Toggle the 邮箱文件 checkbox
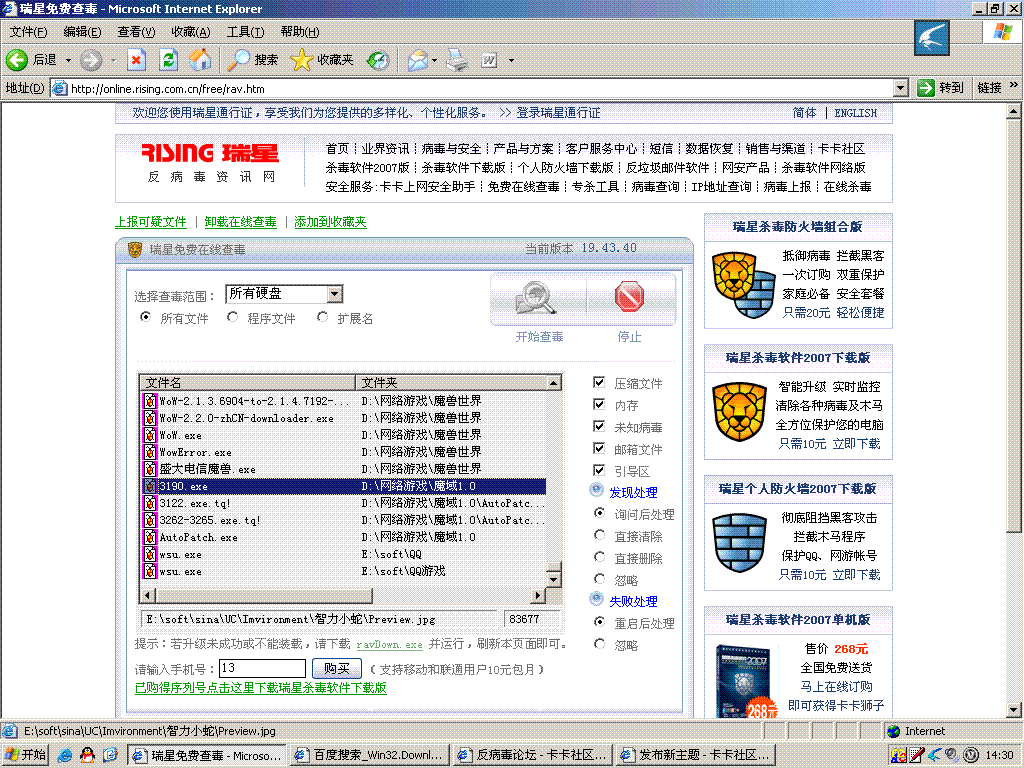 [599, 448]
